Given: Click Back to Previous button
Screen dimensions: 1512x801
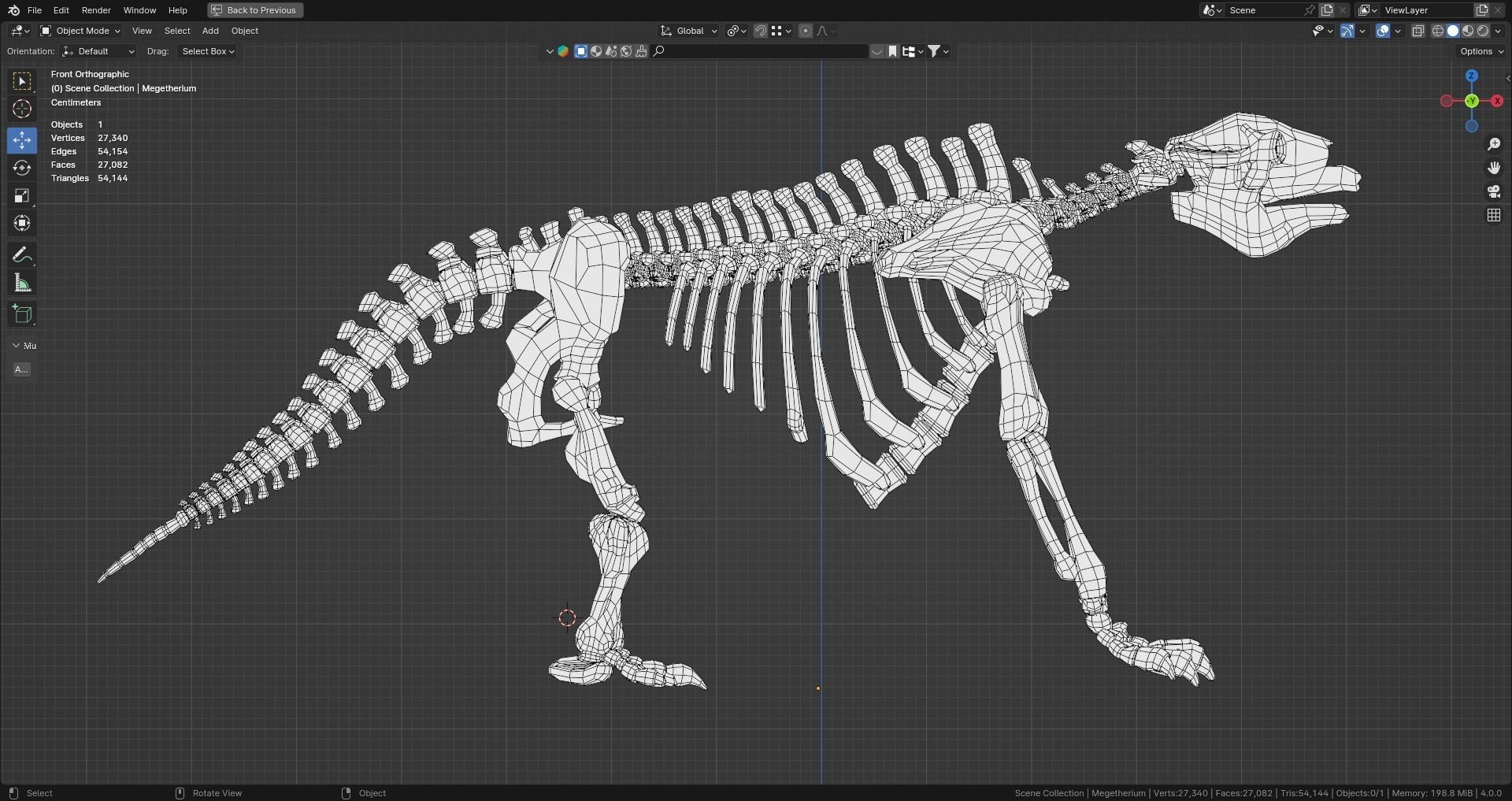Looking at the screenshot, I should [x=255, y=10].
